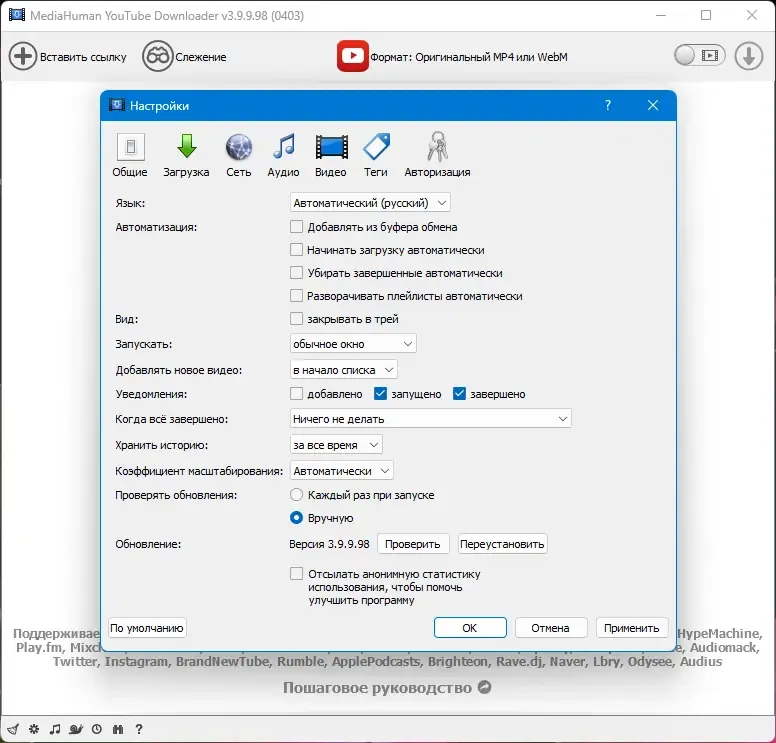This screenshot has height=743, width=776.
Task: Click the red YouTube format icon
Action: click(x=352, y=56)
